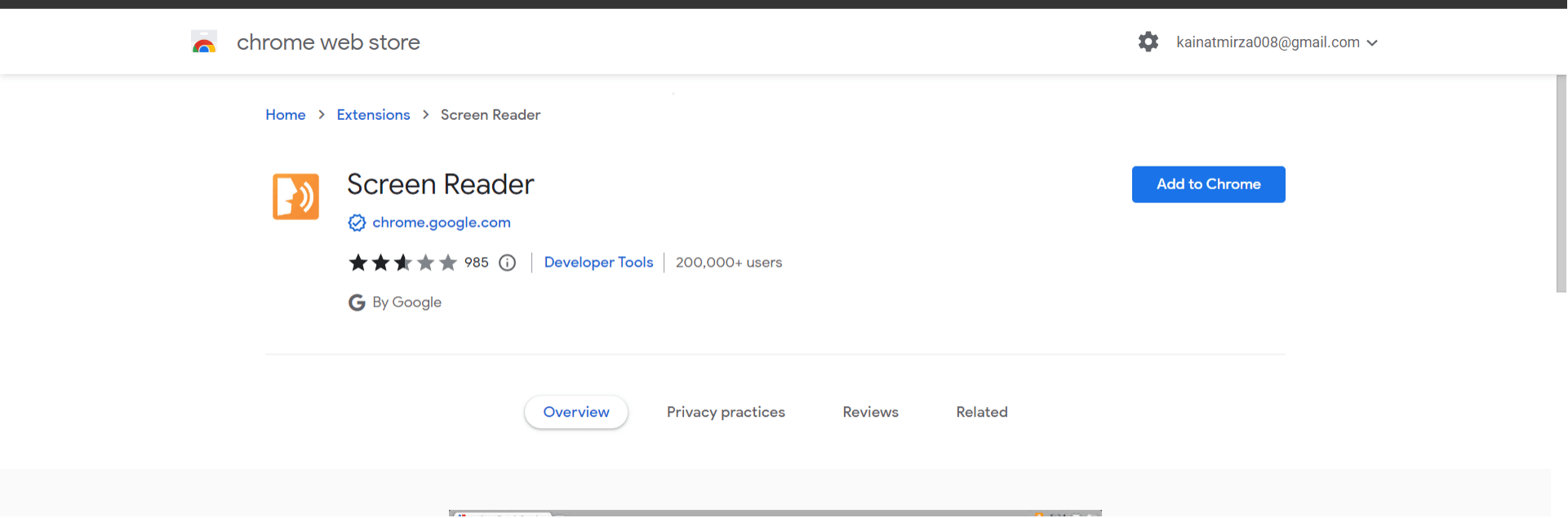Click the Screen Reader extension icon
Viewport: 1568px width, 518px height.
295,197
